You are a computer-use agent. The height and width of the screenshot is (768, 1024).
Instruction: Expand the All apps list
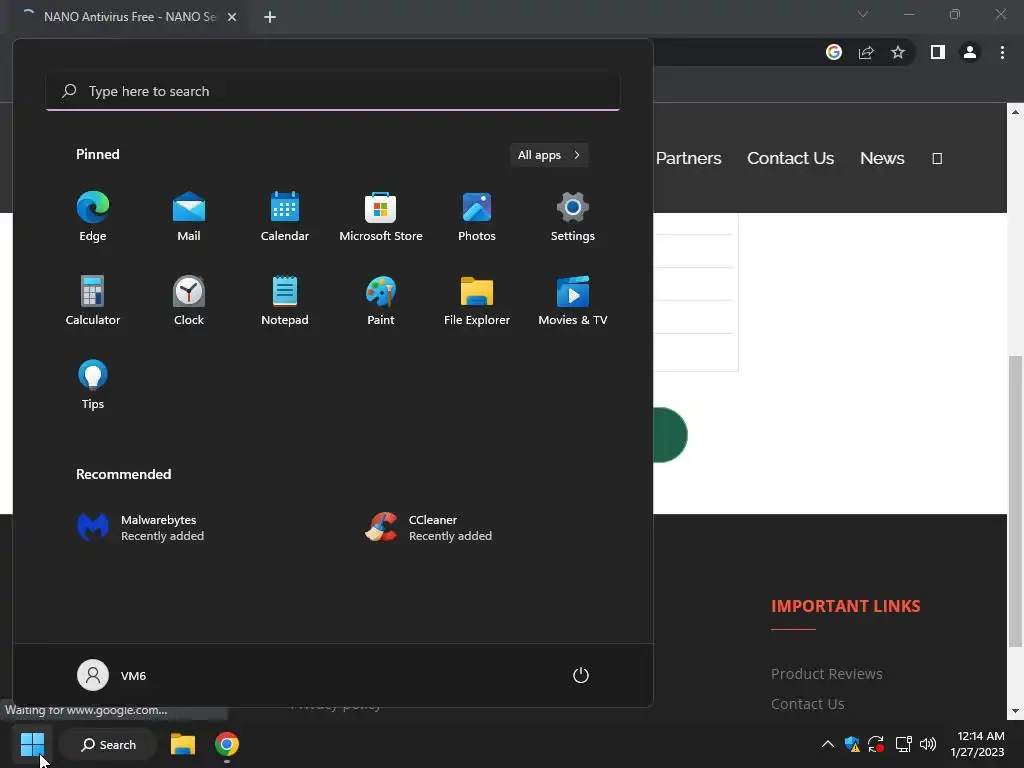pyautogui.click(x=549, y=155)
